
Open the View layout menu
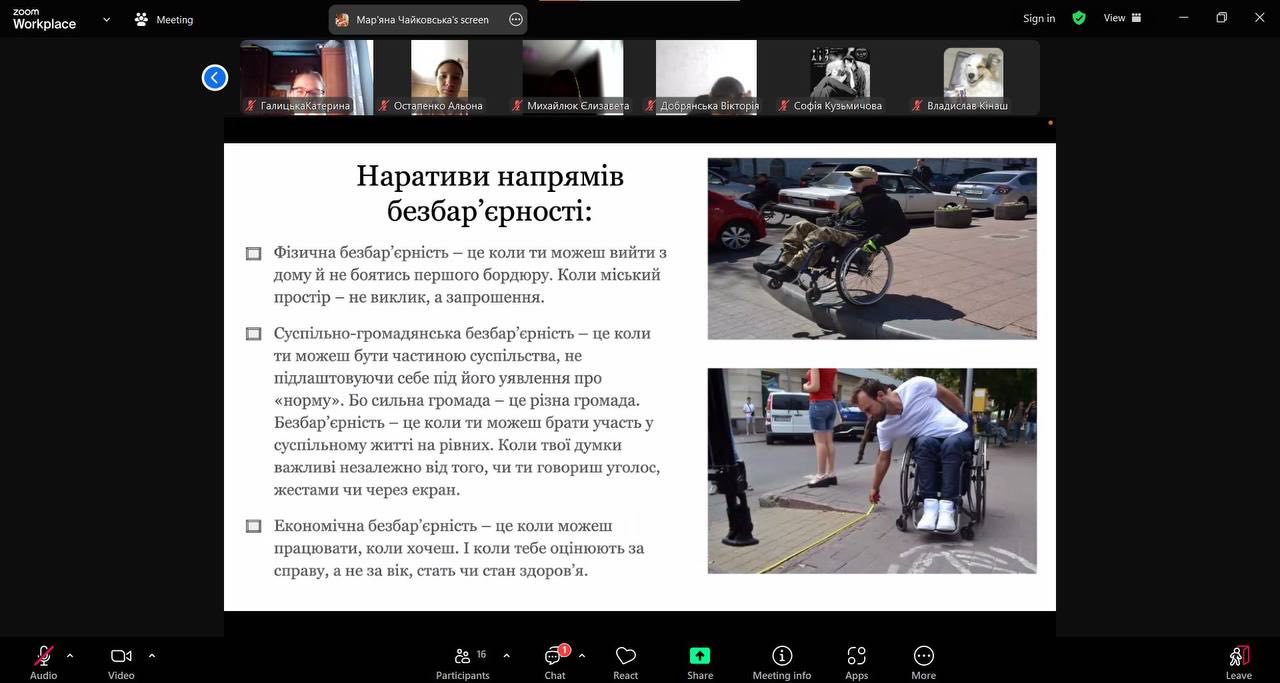pos(1122,18)
